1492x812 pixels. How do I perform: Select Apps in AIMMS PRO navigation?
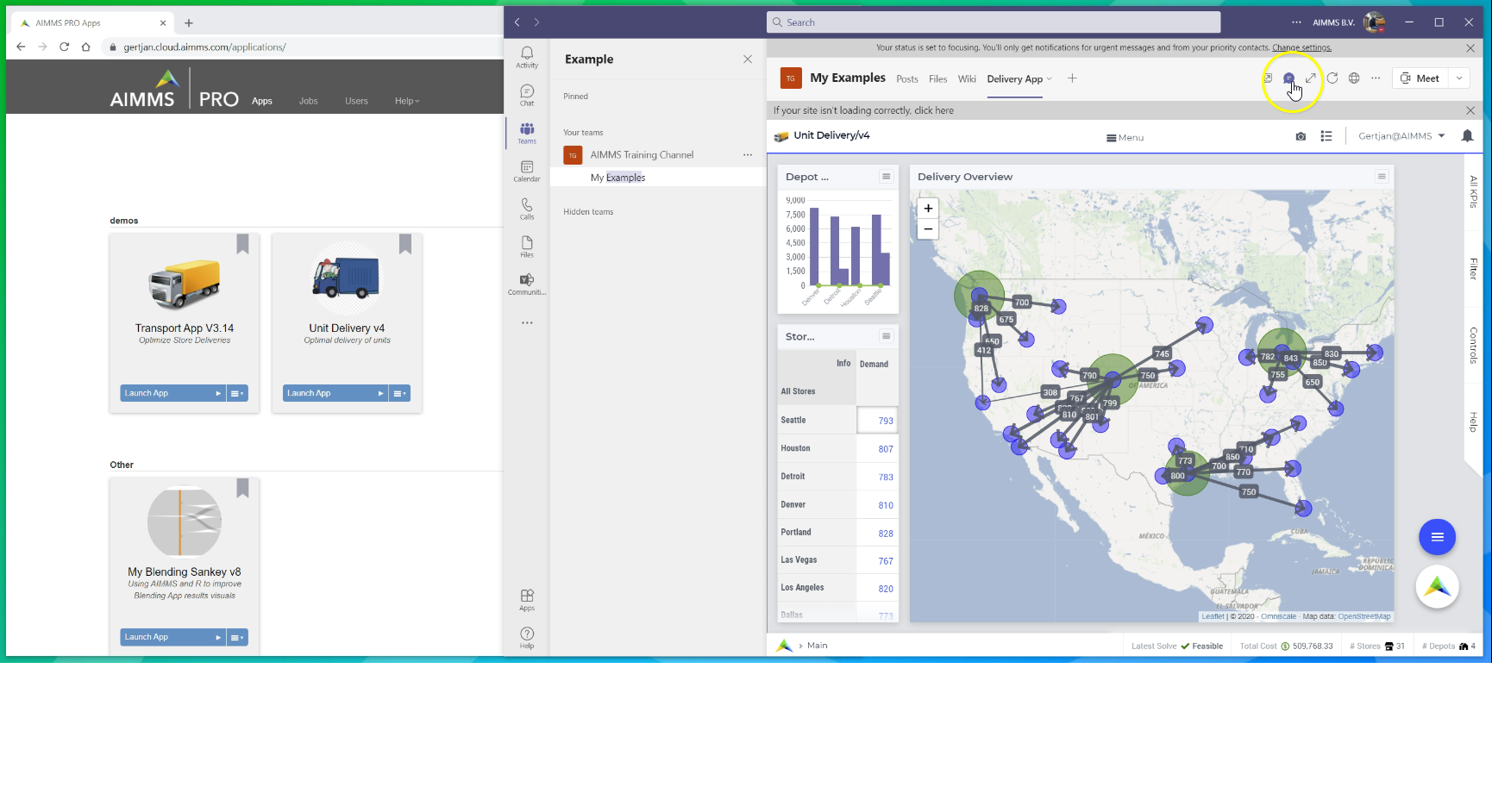(x=262, y=101)
